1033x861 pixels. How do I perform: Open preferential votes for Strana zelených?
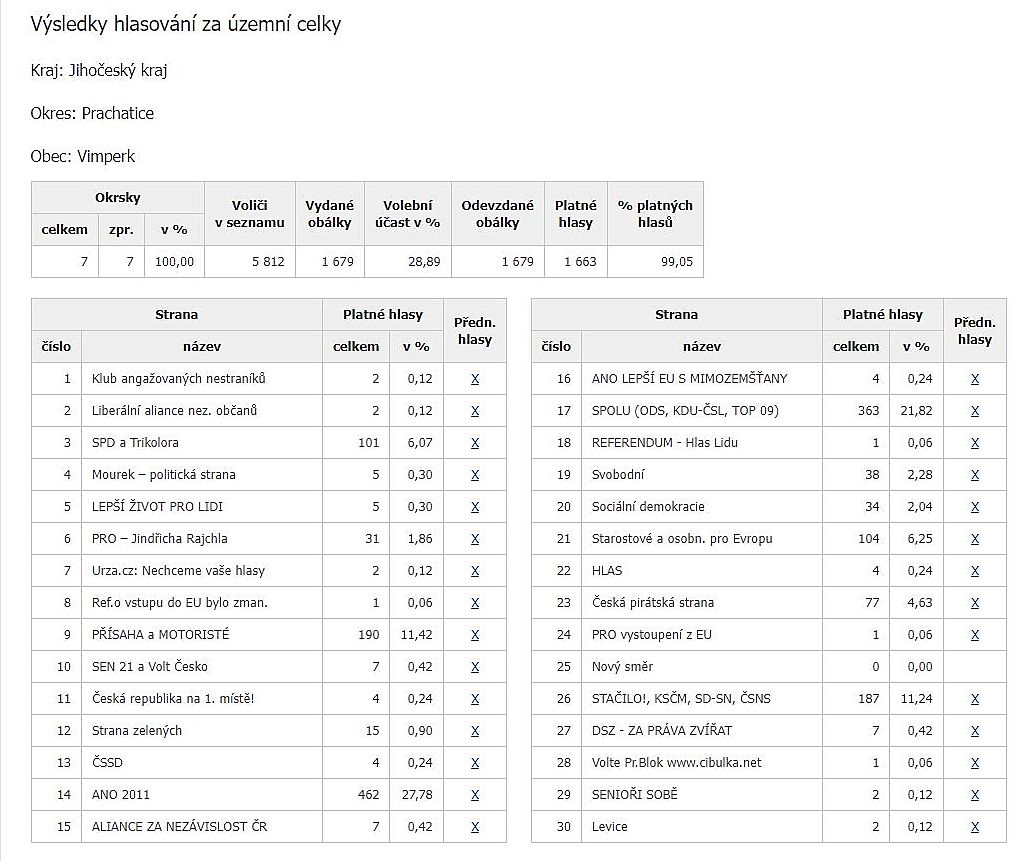(x=475, y=731)
